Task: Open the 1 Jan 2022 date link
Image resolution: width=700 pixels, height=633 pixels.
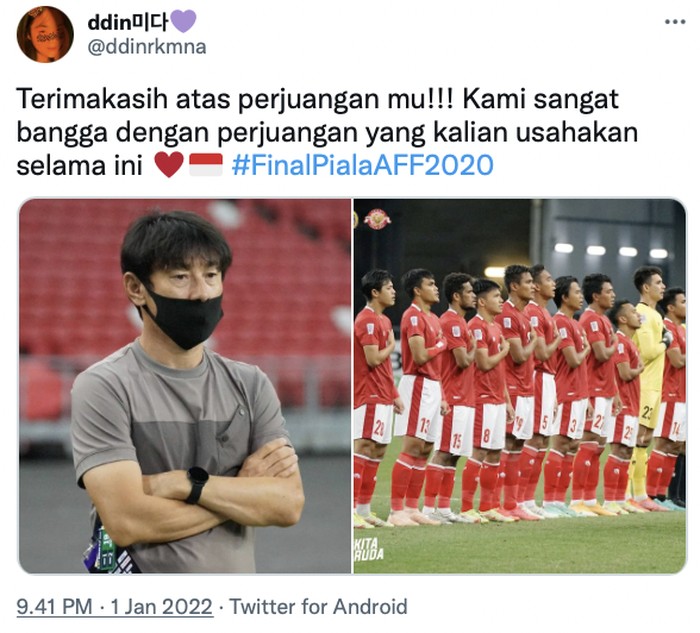Action: pyautogui.click(x=161, y=607)
